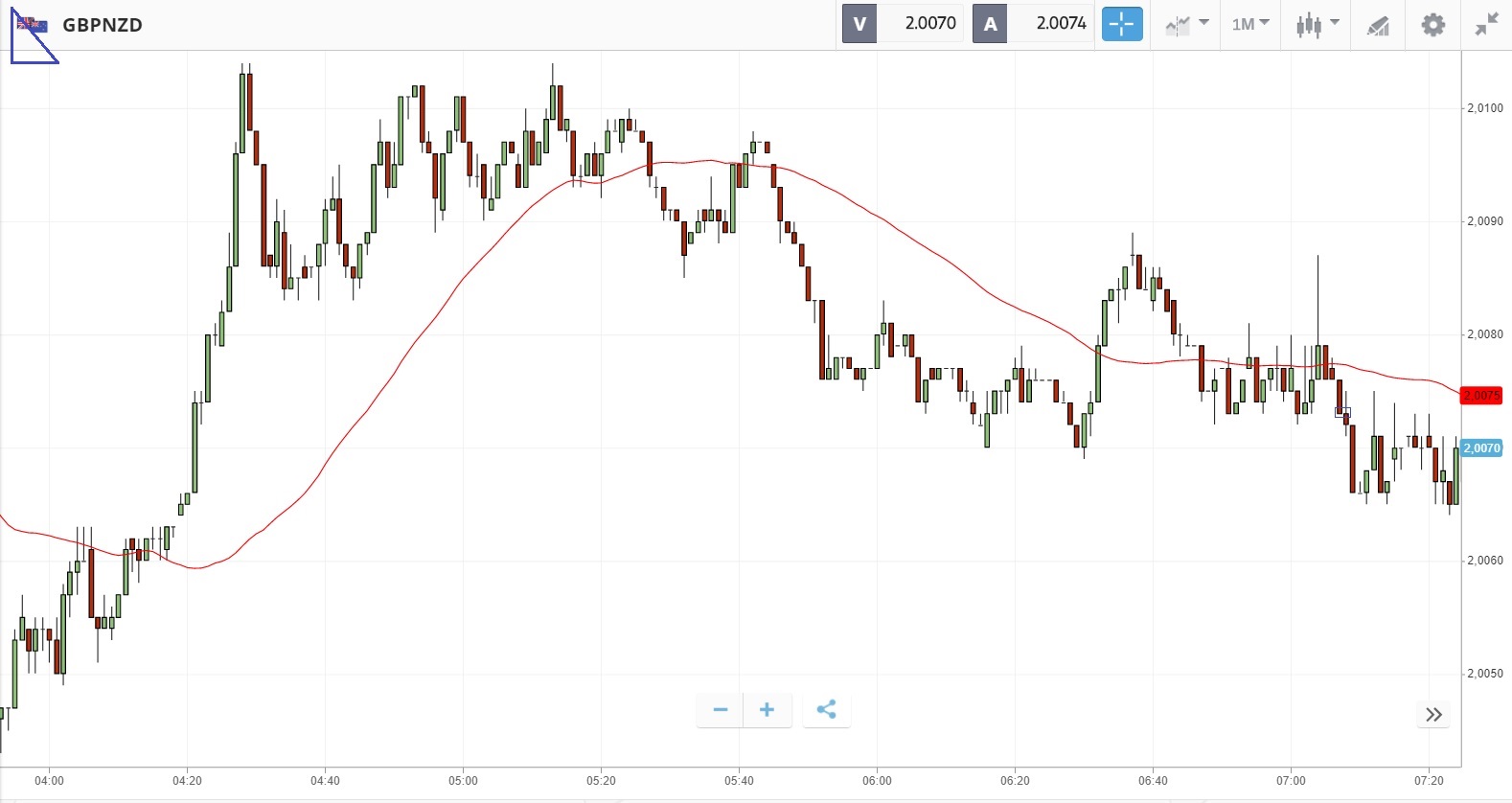Open the 1M timeframe dropdown
Screen dimensions: 1512x803
click(1250, 24)
